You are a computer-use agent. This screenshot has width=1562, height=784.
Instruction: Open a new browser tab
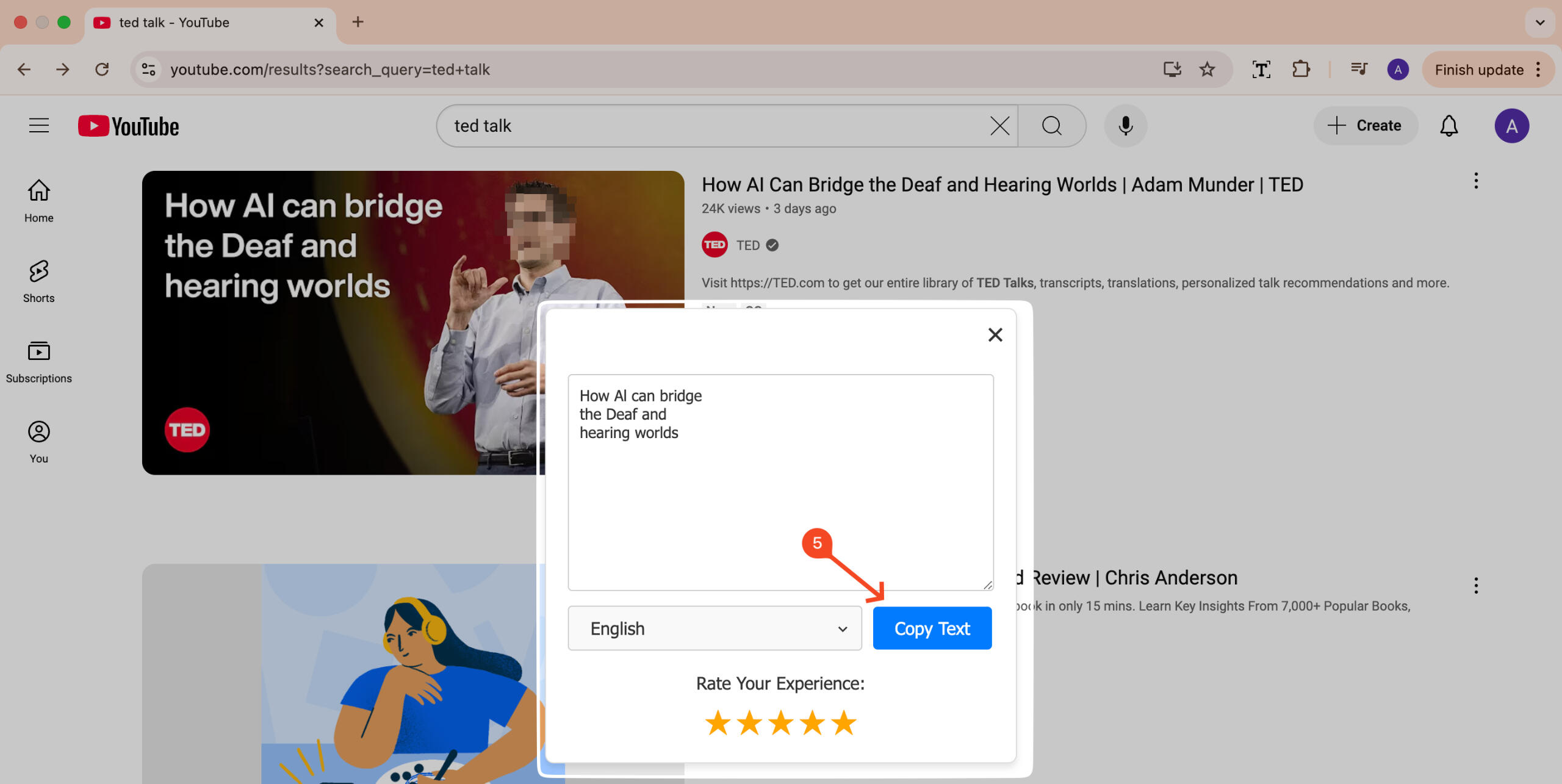point(358,23)
